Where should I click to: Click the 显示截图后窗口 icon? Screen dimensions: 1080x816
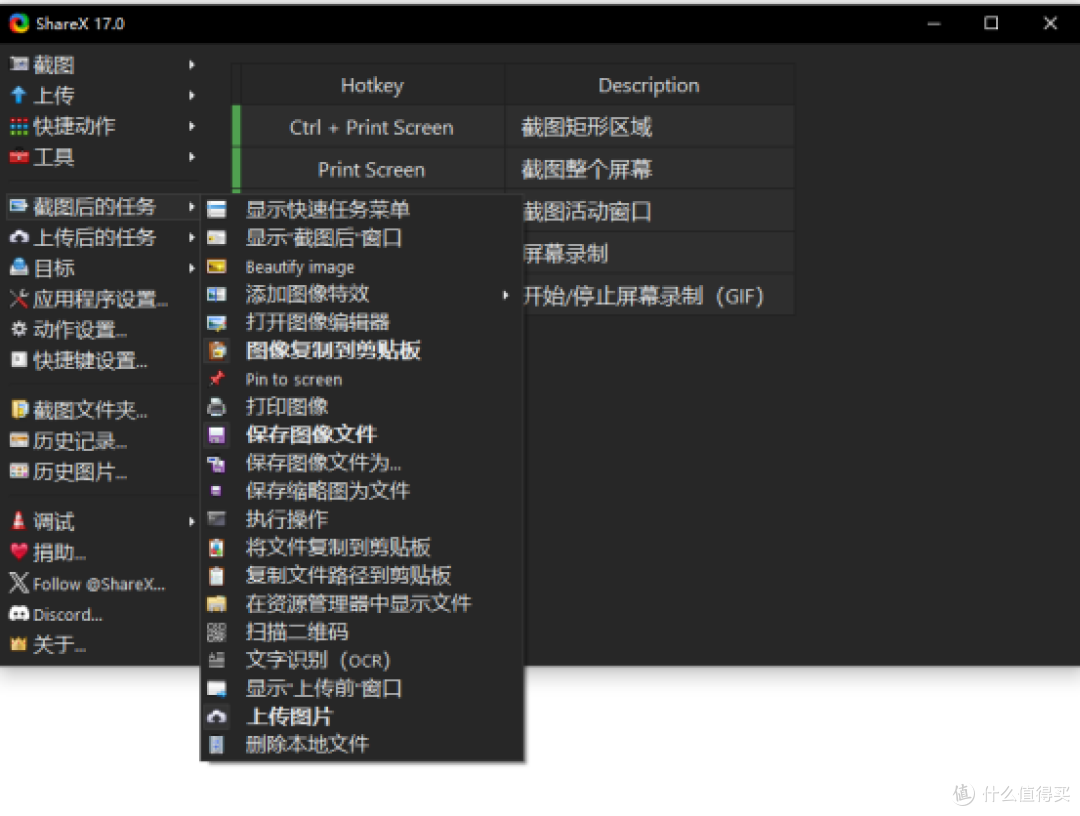[216, 238]
